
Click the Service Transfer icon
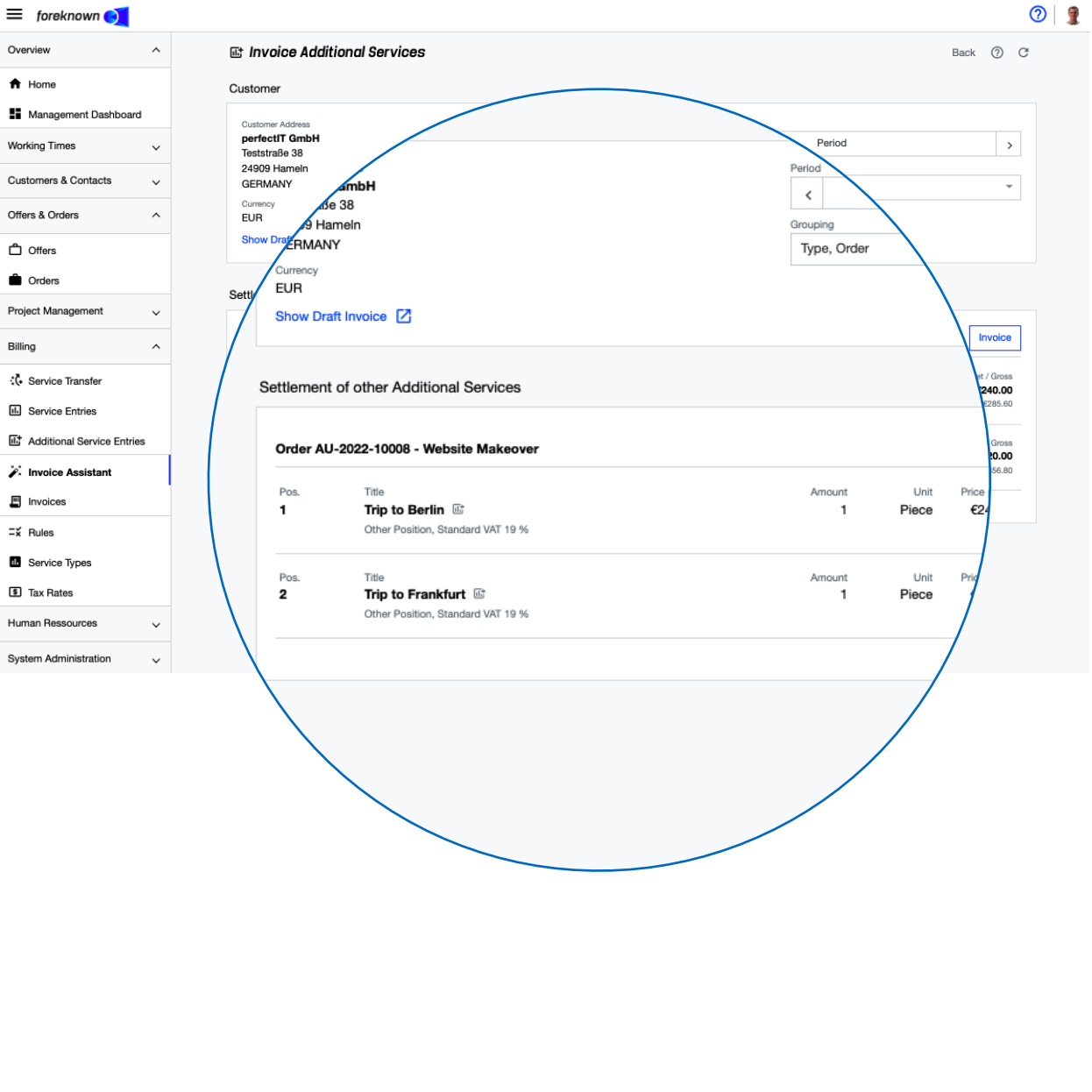point(16,380)
